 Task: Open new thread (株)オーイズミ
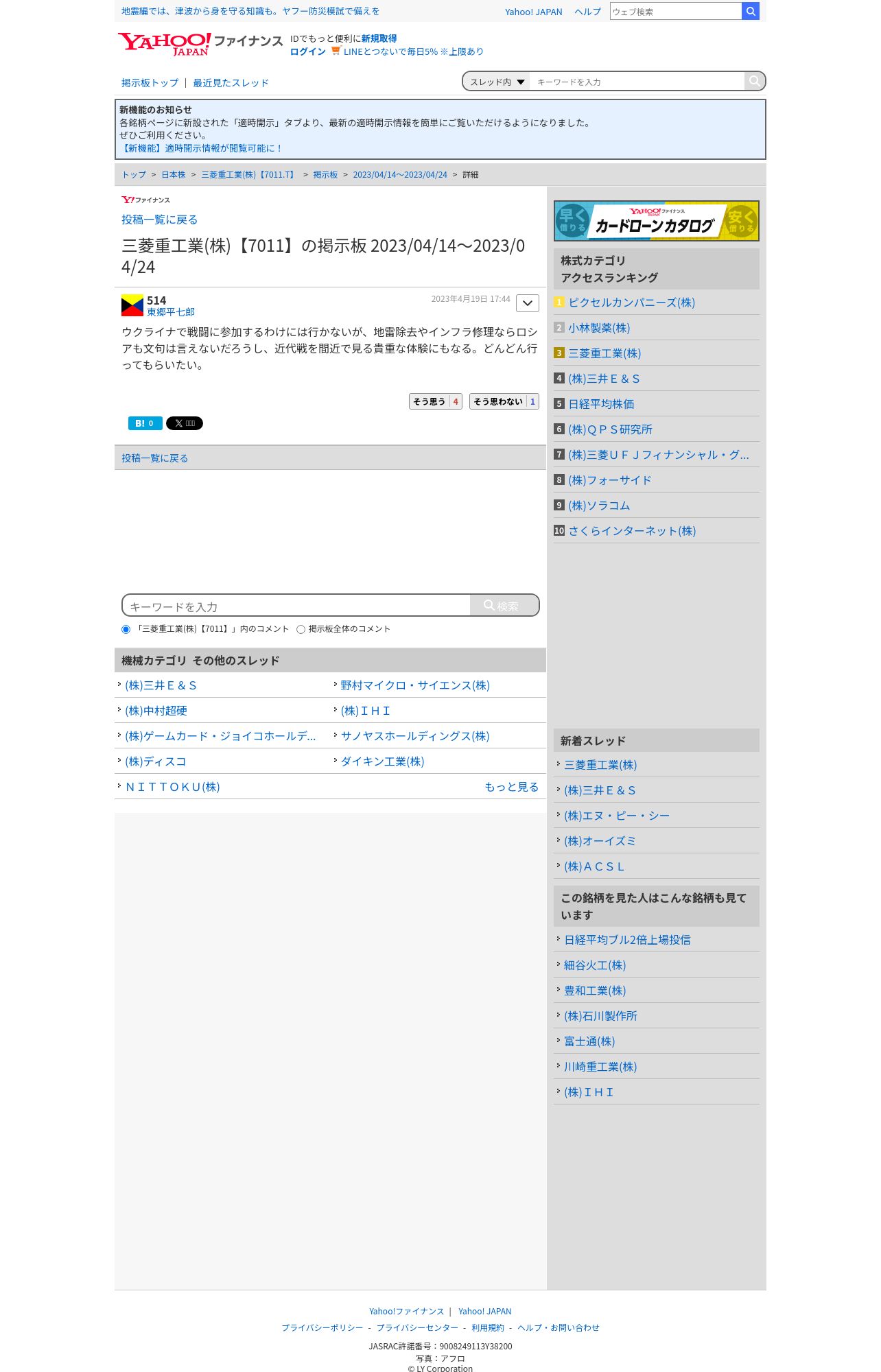tap(600, 841)
